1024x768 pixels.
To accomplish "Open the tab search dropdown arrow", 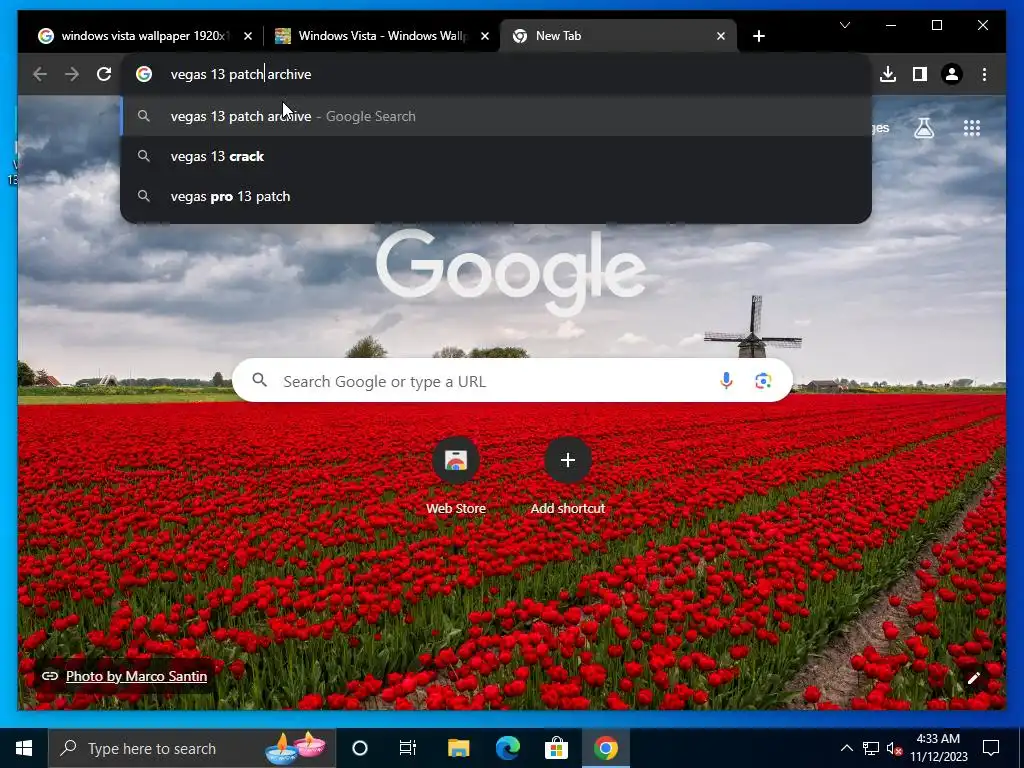I will 844,25.
